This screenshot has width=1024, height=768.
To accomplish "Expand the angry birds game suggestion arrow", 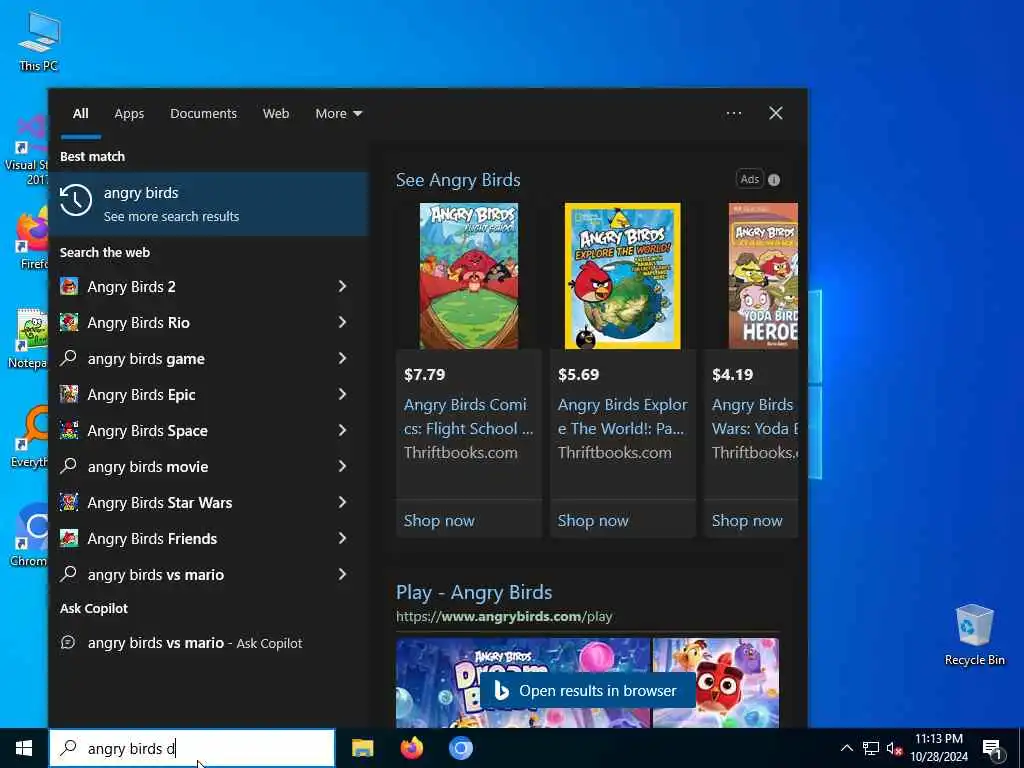I will [342, 358].
